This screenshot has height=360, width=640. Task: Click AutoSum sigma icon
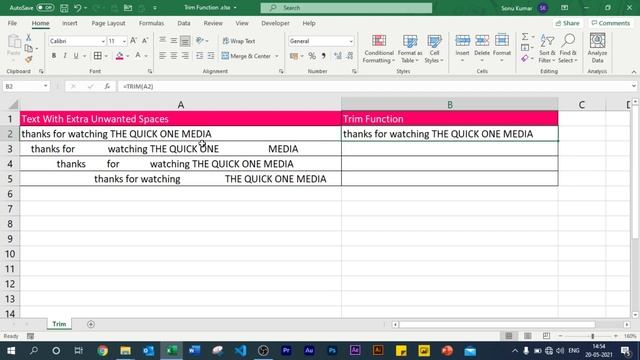[x=525, y=37]
